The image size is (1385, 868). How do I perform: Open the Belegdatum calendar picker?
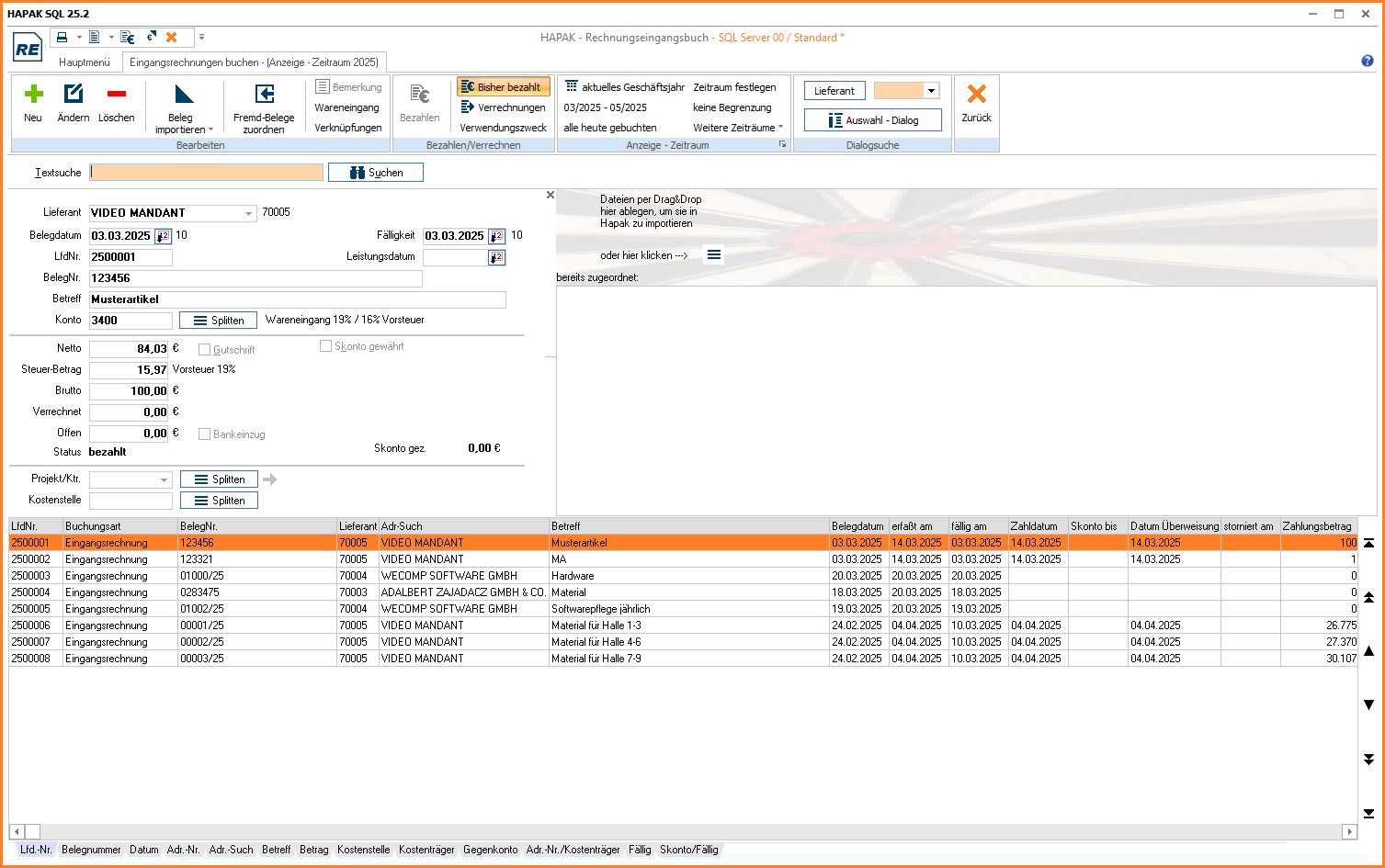tap(163, 236)
